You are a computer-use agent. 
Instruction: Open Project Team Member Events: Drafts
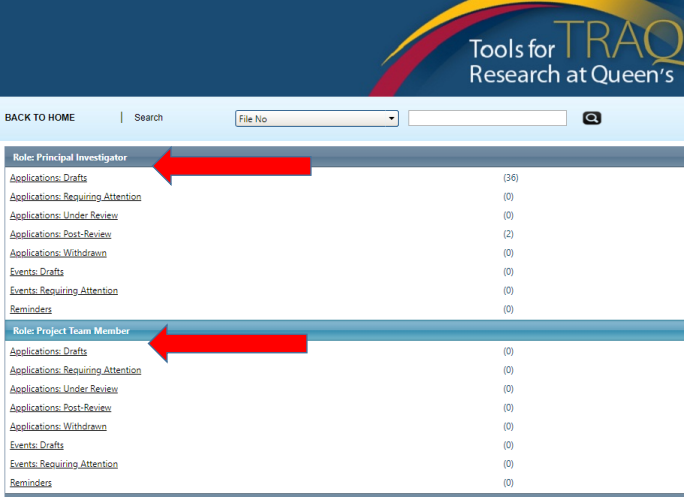pyautogui.click(x=36, y=445)
